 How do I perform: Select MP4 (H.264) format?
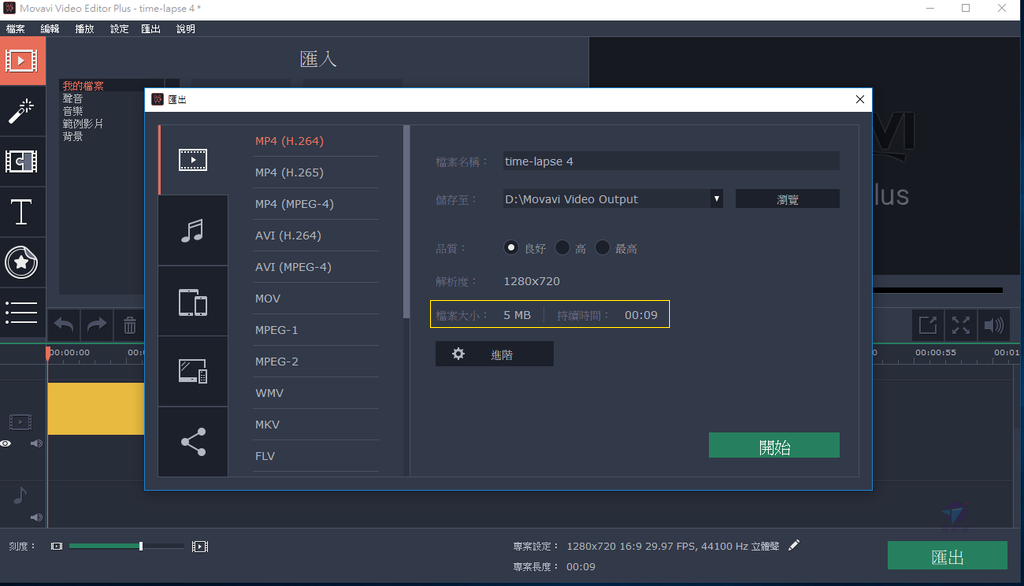click(x=289, y=141)
